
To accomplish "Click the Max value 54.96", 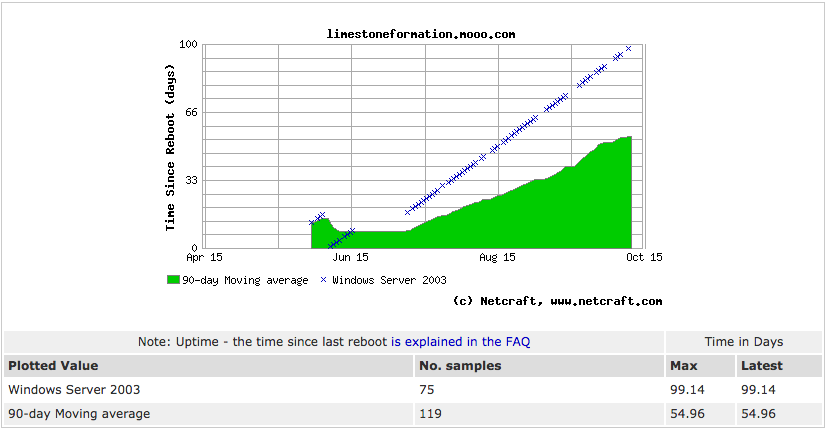I will pyautogui.click(x=687, y=414).
